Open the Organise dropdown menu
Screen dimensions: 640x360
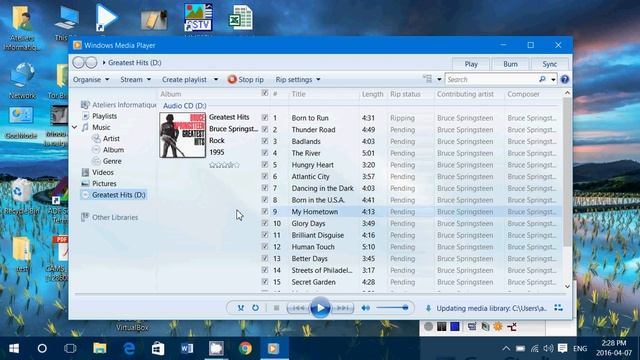[91, 80]
